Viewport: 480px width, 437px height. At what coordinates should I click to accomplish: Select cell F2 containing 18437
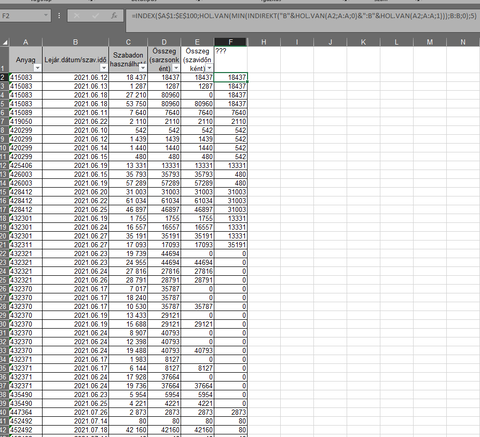click(231, 77)
